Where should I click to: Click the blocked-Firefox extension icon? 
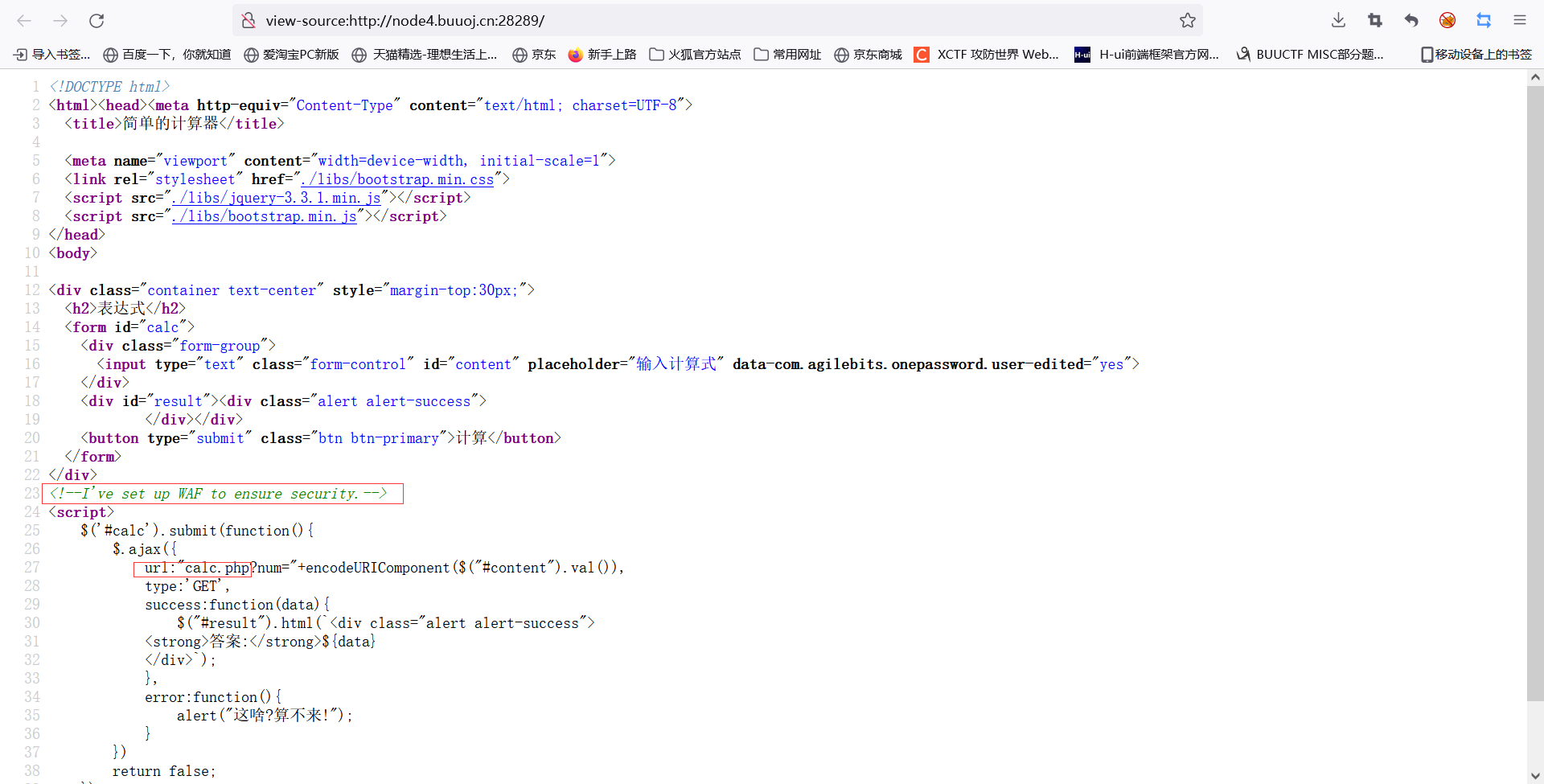[1447, 21]
